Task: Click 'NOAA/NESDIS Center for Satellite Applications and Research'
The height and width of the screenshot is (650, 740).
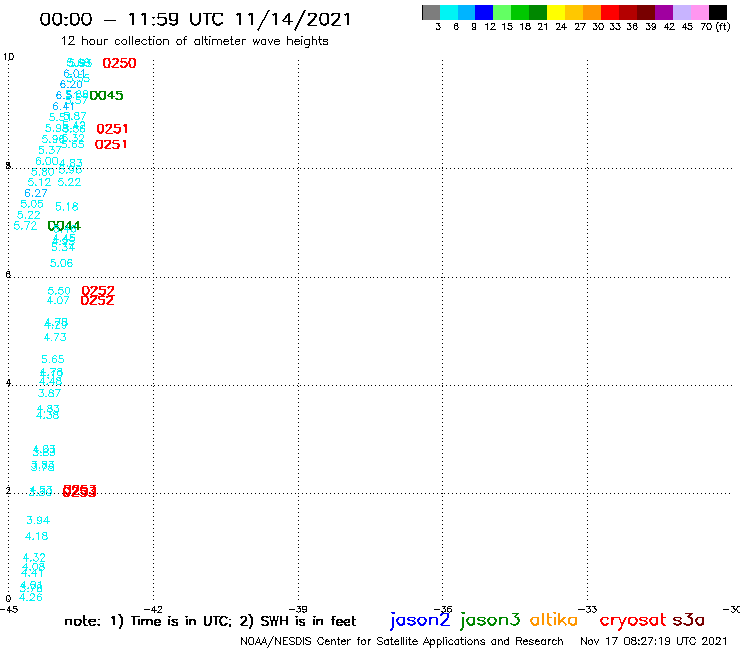Action: (x=402, y=641)
